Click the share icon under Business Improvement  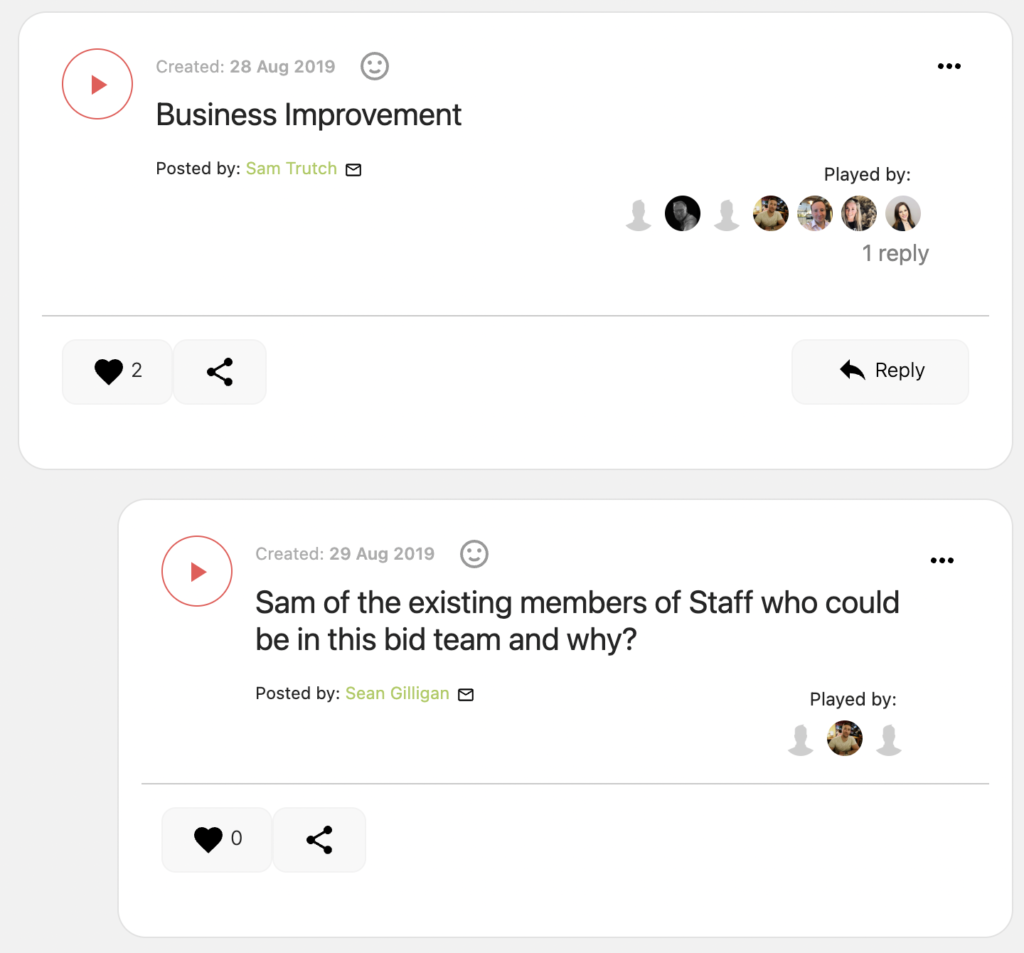(219, 371)
